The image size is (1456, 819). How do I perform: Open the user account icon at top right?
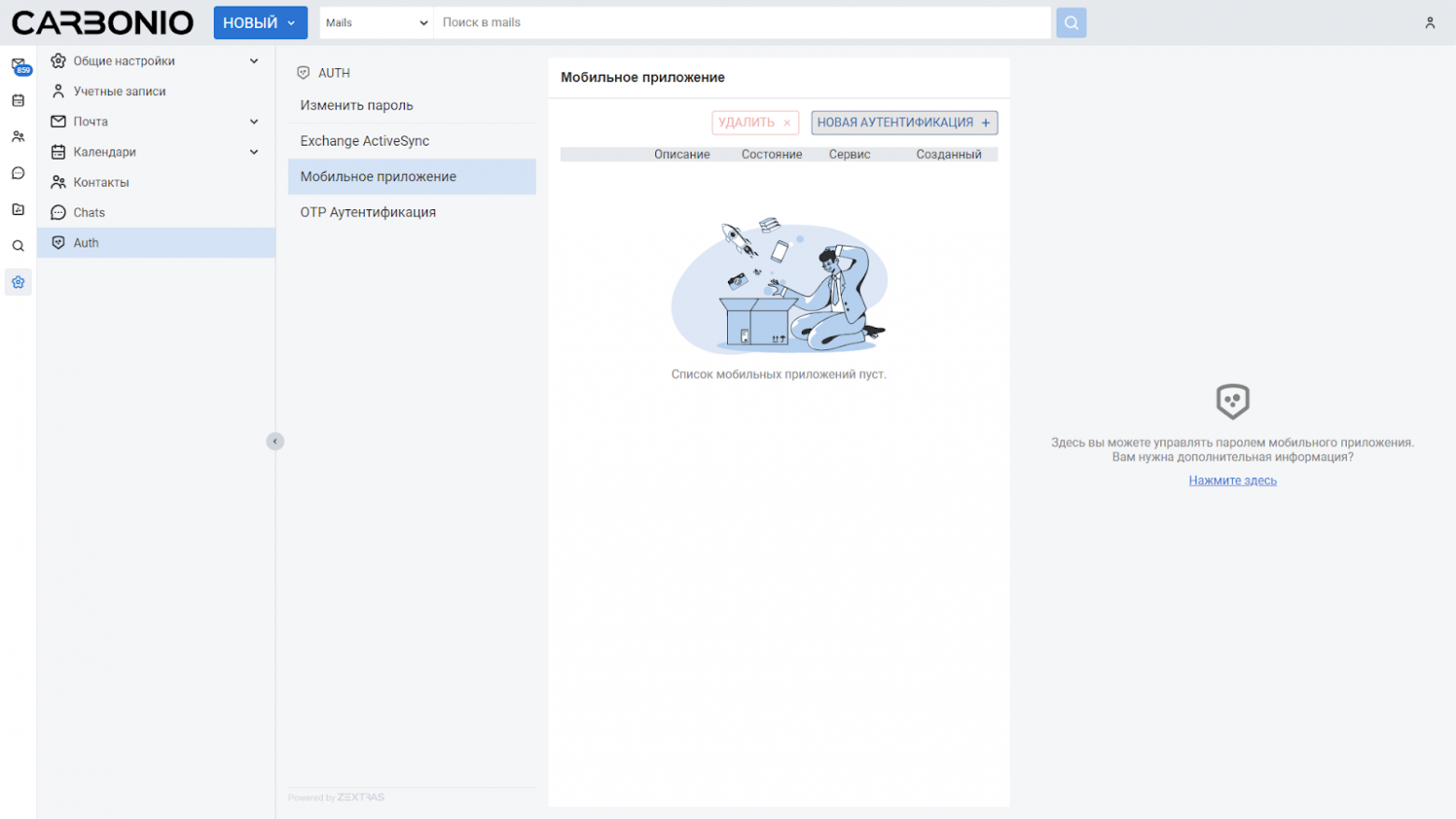[1429, 22]
